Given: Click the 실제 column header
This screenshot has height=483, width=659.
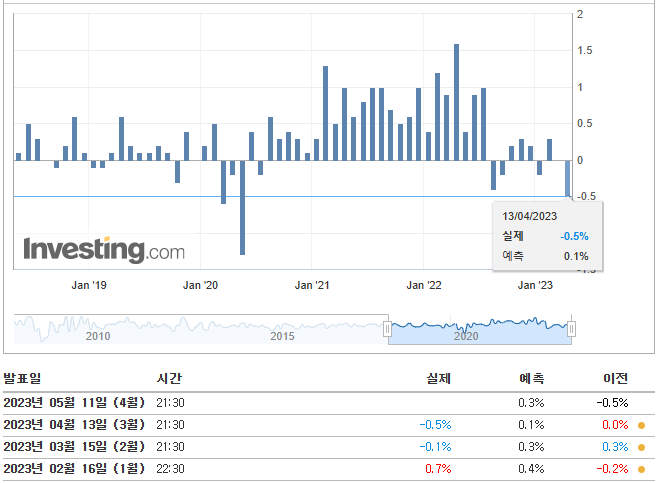Looking at the screenshot, I should point(439,378).
